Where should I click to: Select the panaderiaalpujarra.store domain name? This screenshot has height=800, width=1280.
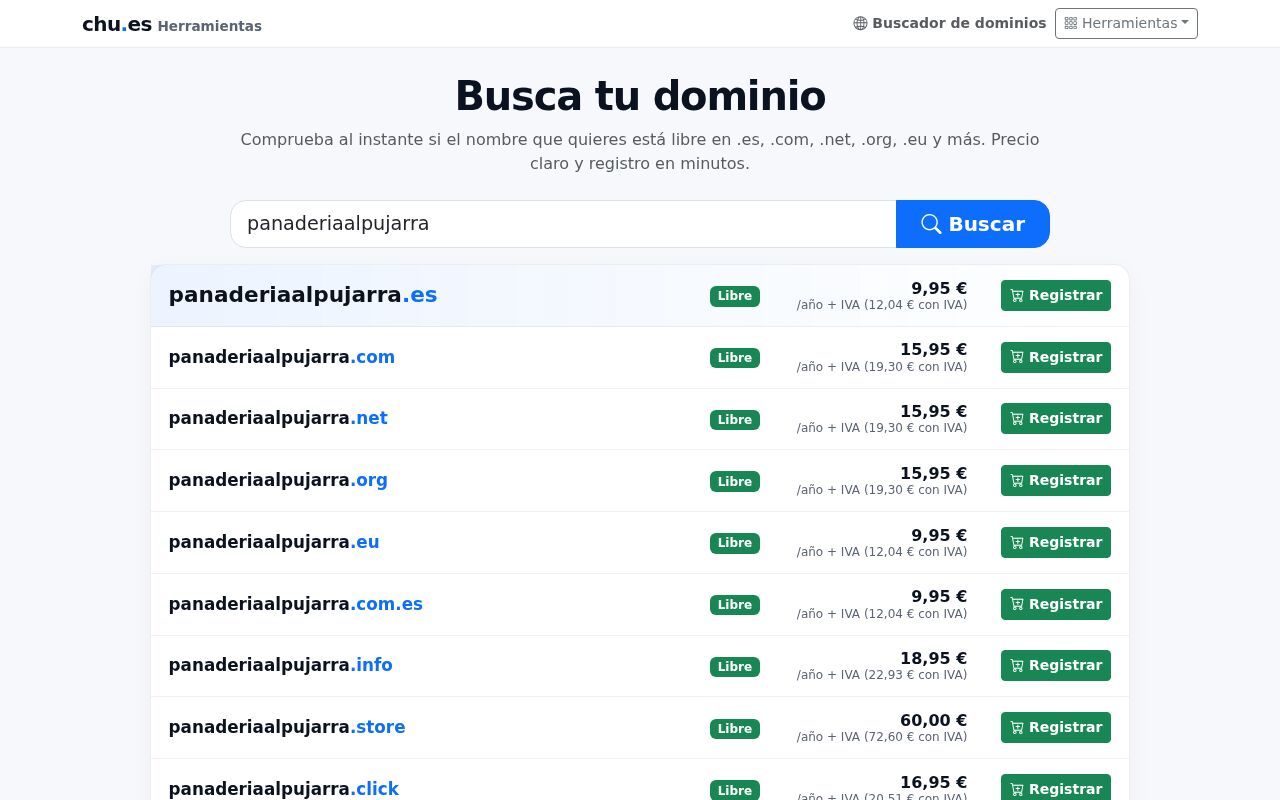287,727
